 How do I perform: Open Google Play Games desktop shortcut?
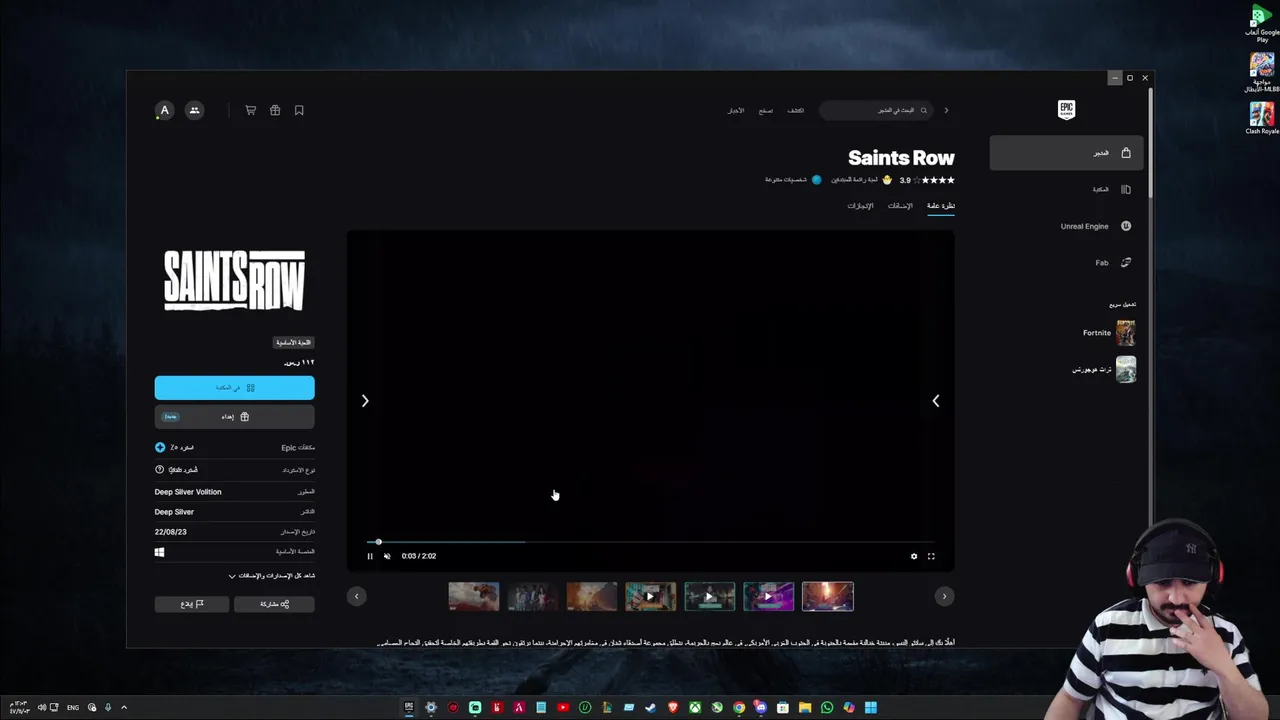click(x=1262, y=24)
